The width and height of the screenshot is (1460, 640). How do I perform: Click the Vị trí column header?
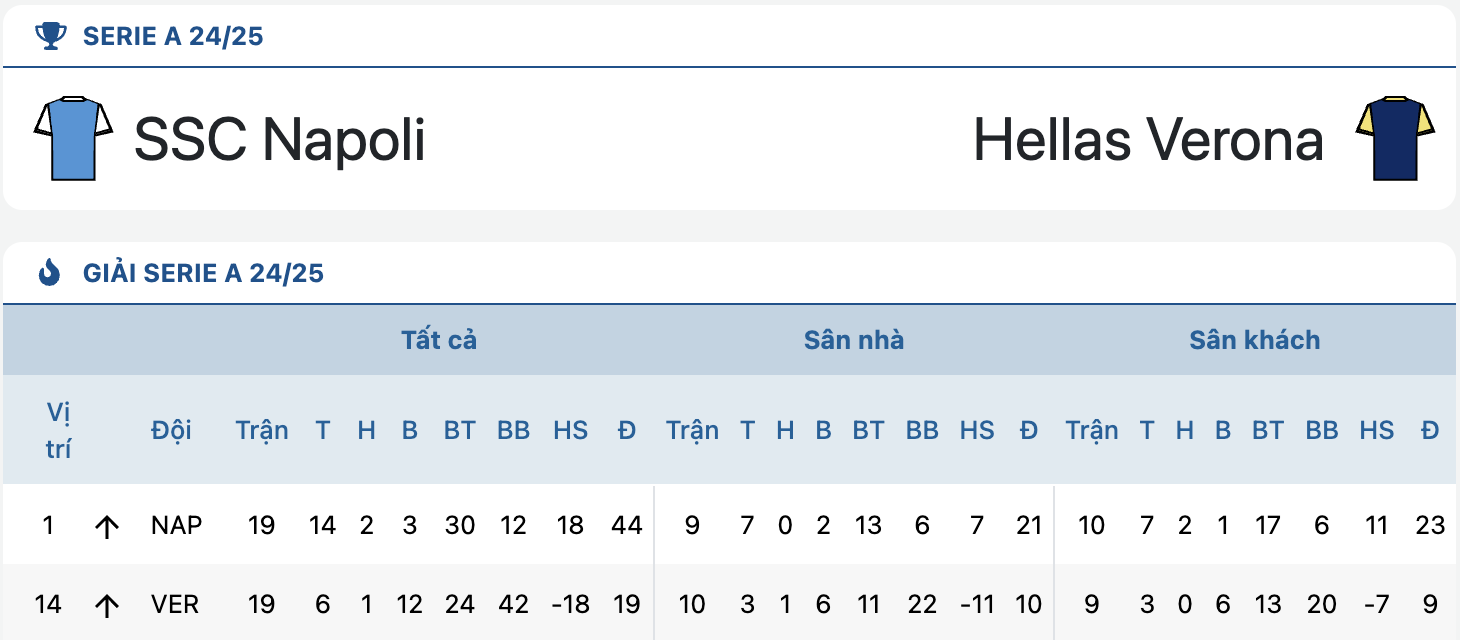(x=59, y=430)
